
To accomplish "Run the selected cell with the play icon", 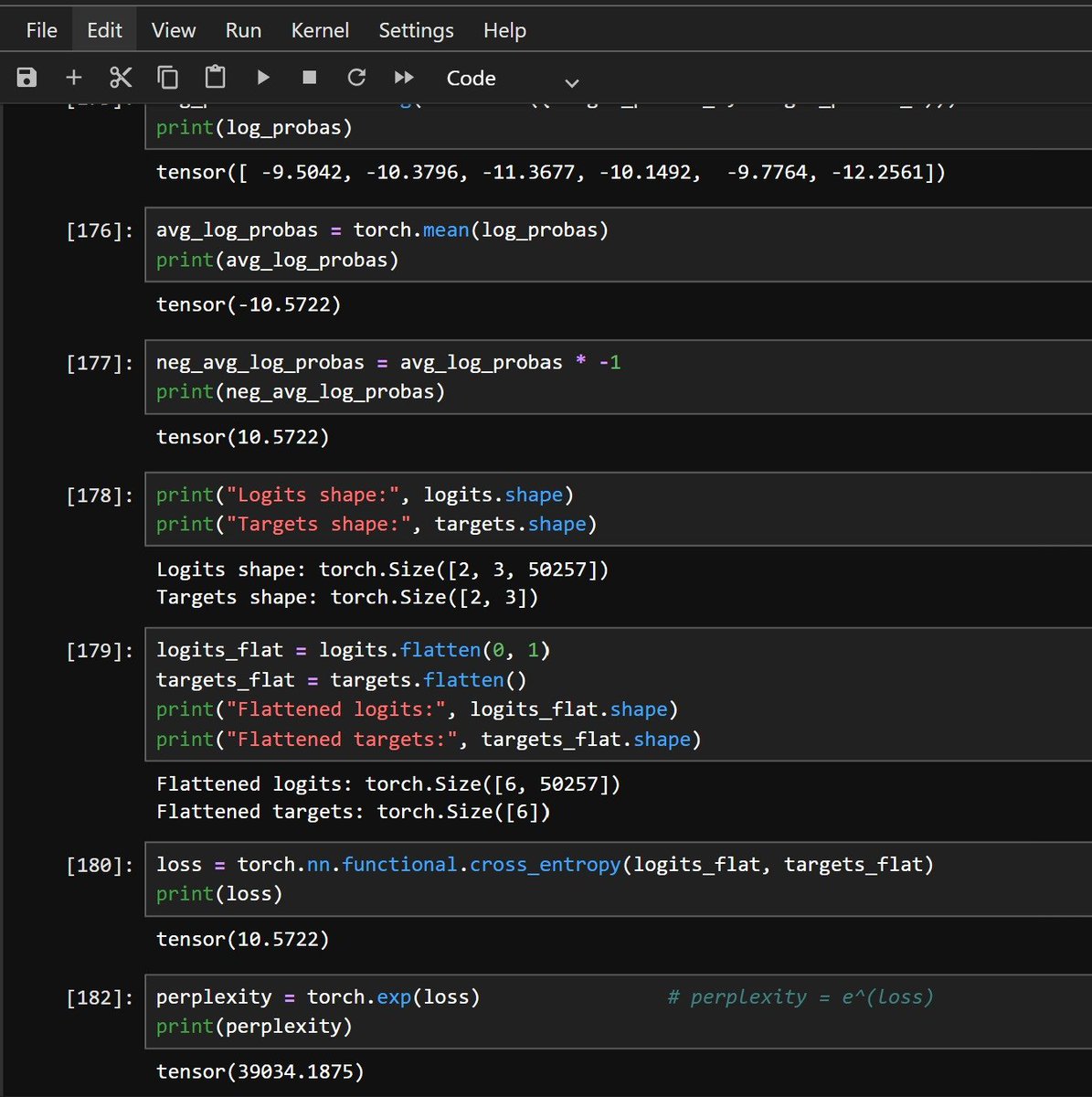I will tap(263, 78).
